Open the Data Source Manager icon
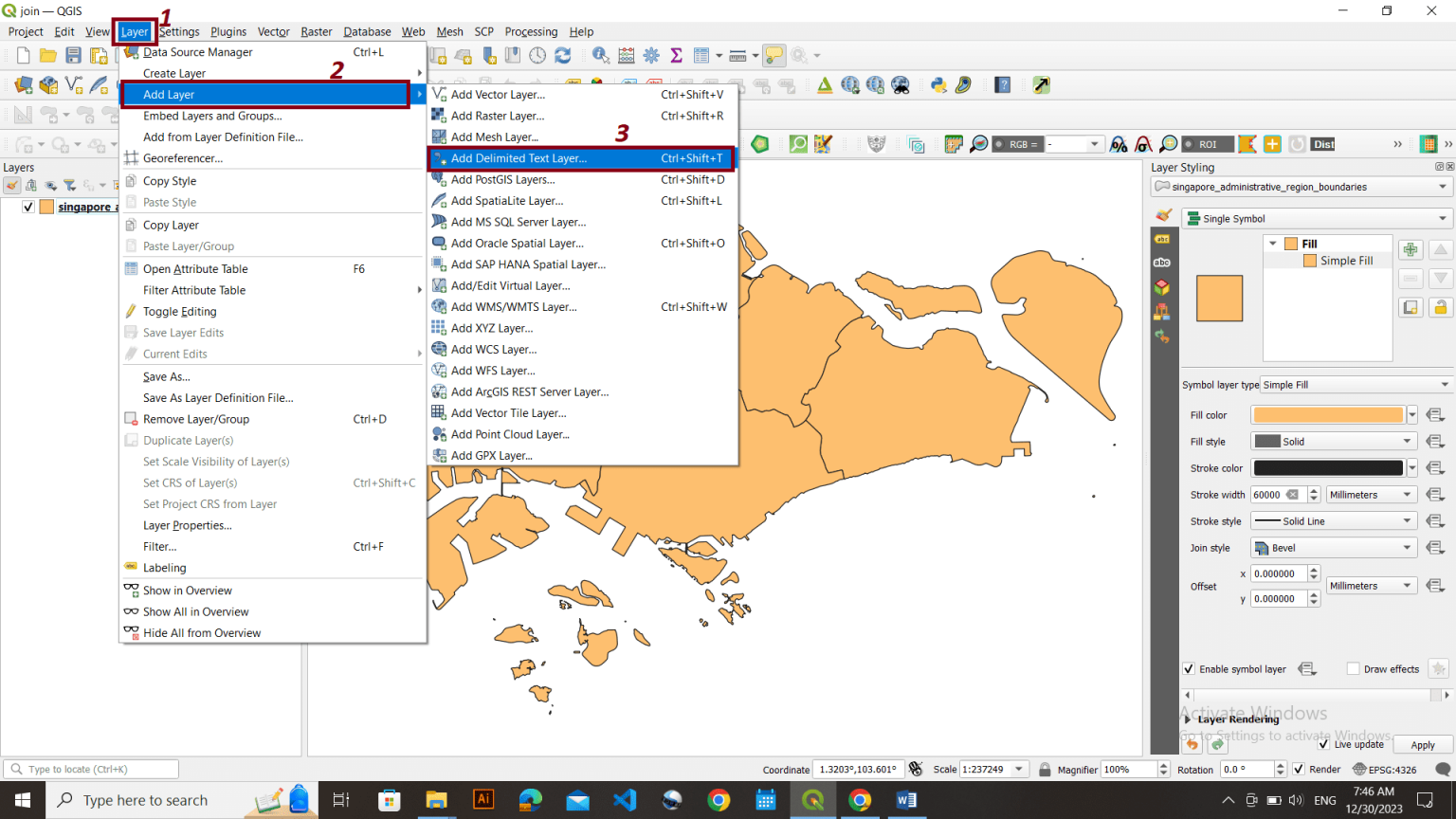 tap(23, 85)
